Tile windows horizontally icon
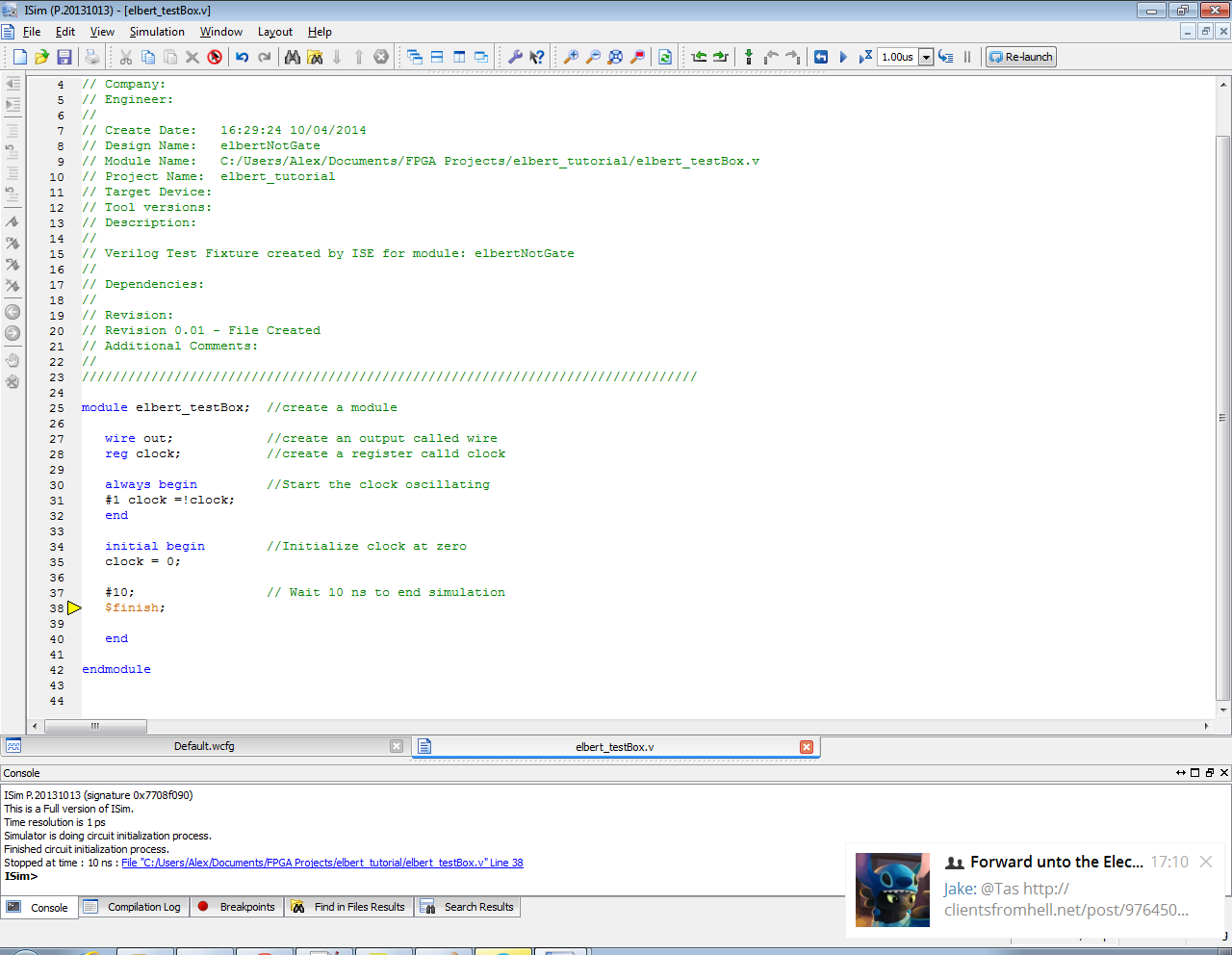 click(437, 57)
